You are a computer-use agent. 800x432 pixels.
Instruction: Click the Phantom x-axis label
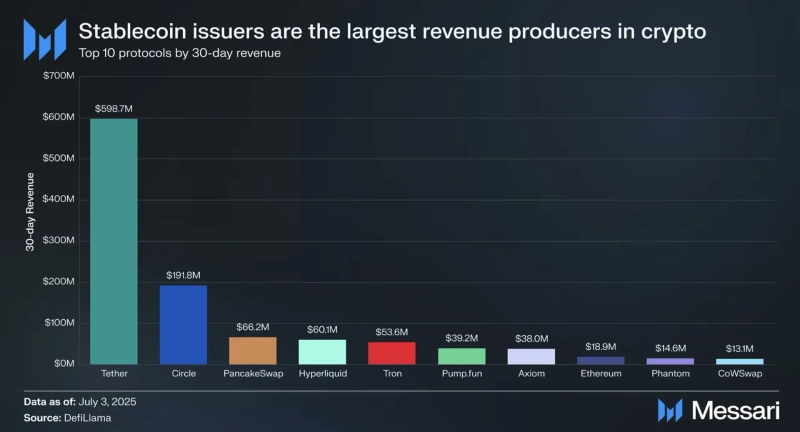point(670,374)
